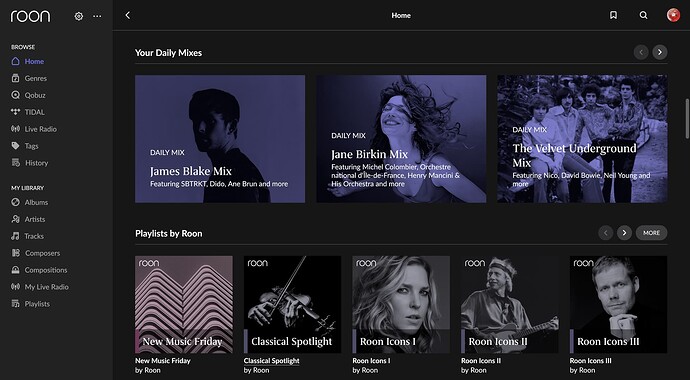Image resolution: width=690 pixels, height=380 pixels.
Task: Click the vertical scrollbar thumb on right
Action: point(686,119)
